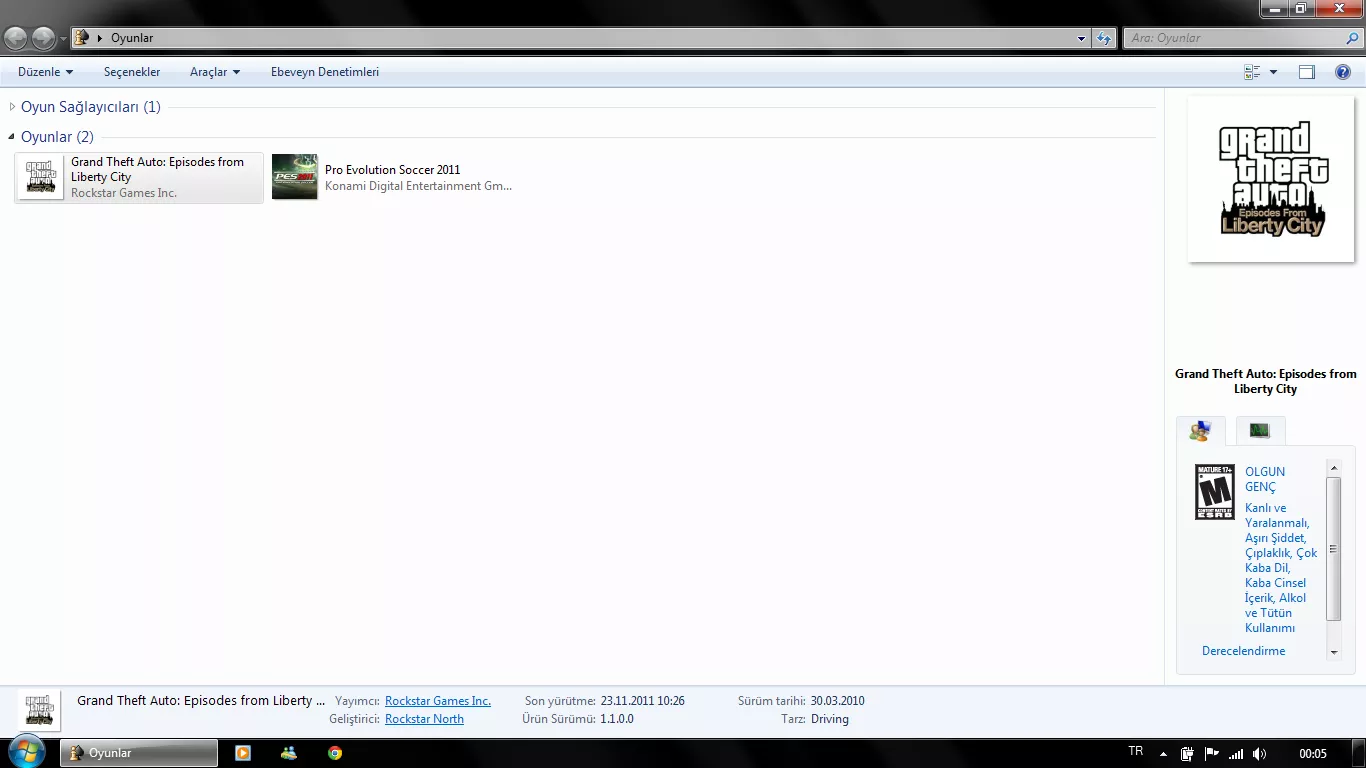Toggle the preview pane icon
1366x768 pixels.
(x=1307, y=72)
